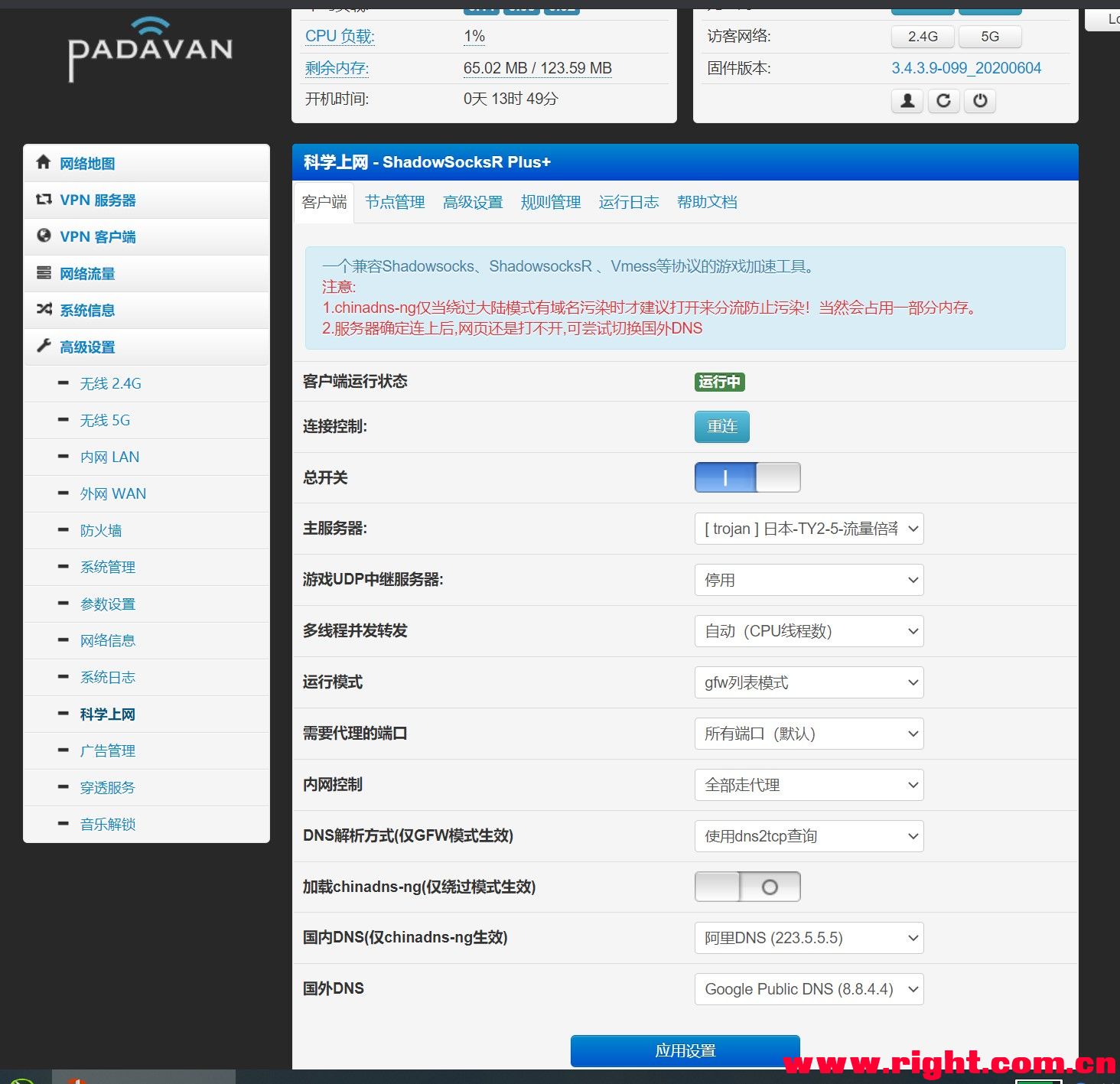Click the home icon beside 网络地图
The width and height of the screenshot is (1120, 1084).
pyautogui.click(x=44, y=162)
